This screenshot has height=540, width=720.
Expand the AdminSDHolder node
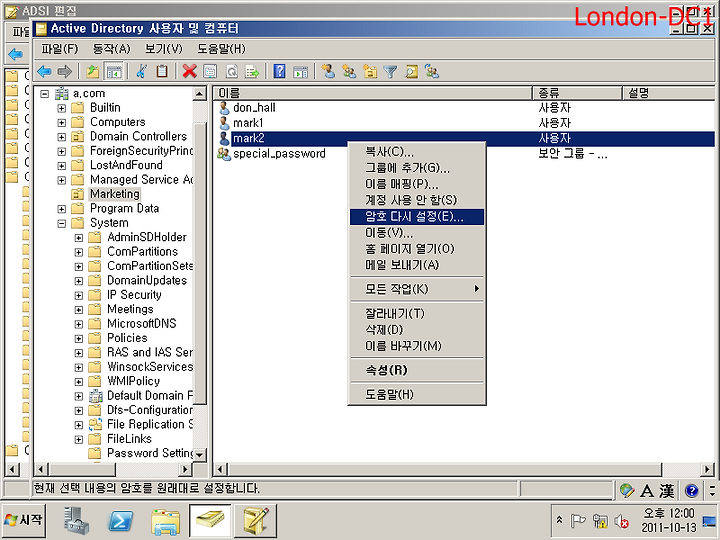[x=79, y=238]
